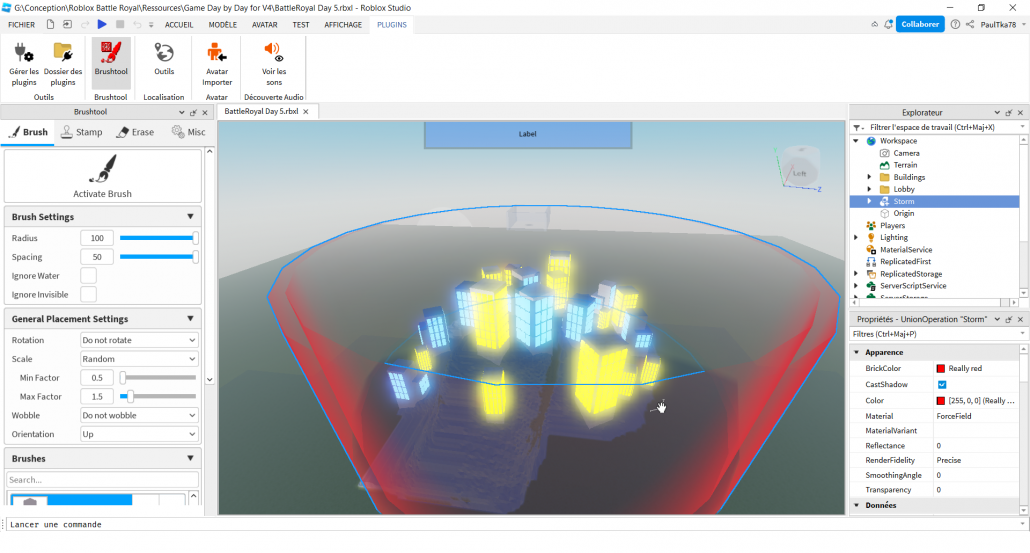Click the Brushes Search field
This screenshot has height=553, width=1030.
102,479
